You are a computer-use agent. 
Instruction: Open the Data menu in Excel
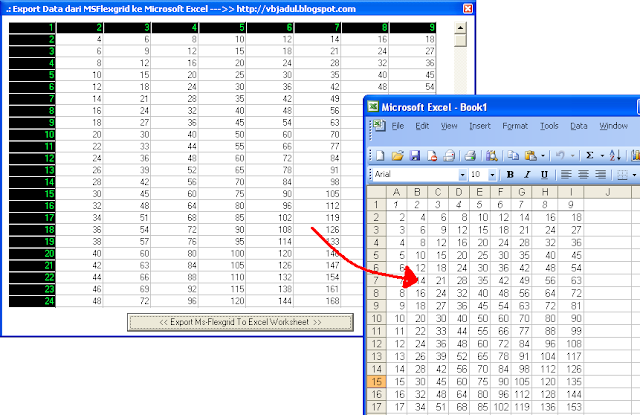click(x=579, y=126)
